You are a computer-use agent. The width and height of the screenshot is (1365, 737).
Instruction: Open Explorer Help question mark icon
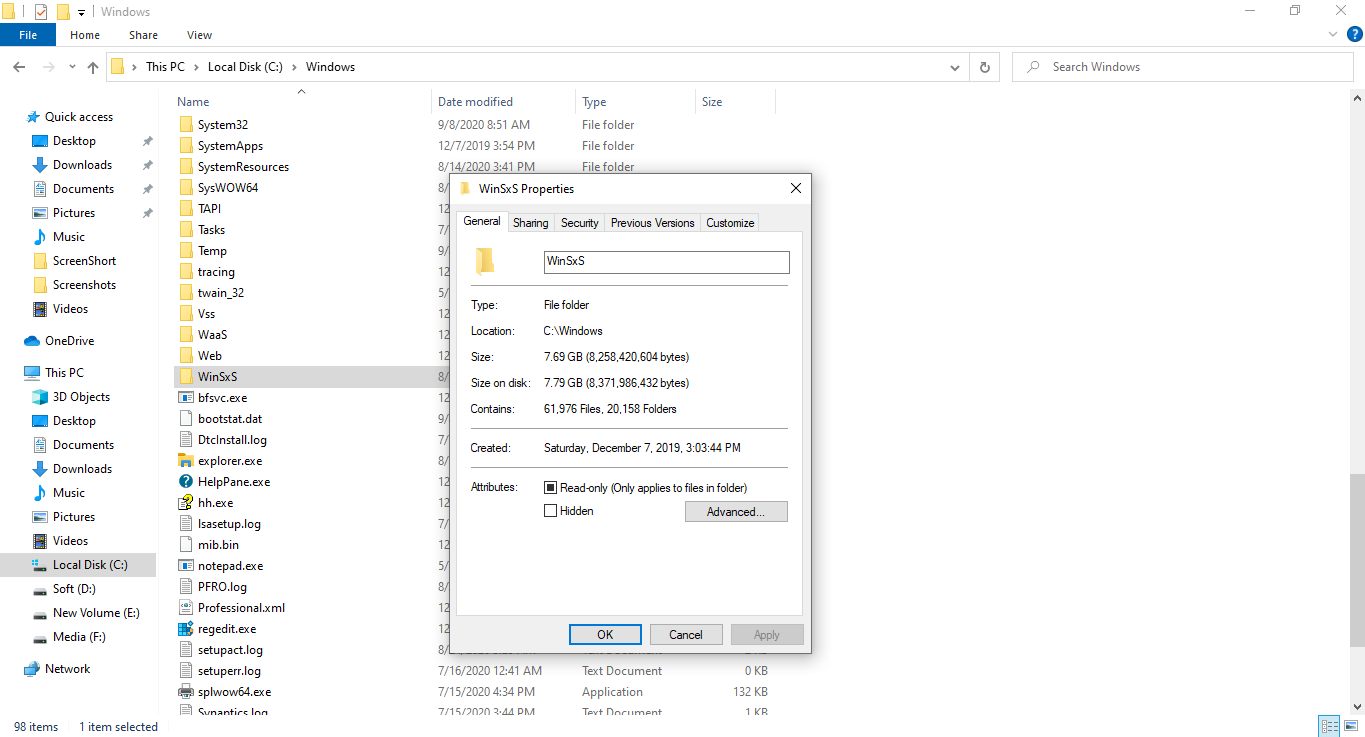click(1354, 34)
